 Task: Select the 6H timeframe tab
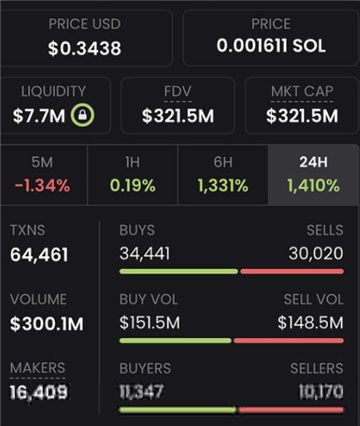pos(223,175)
